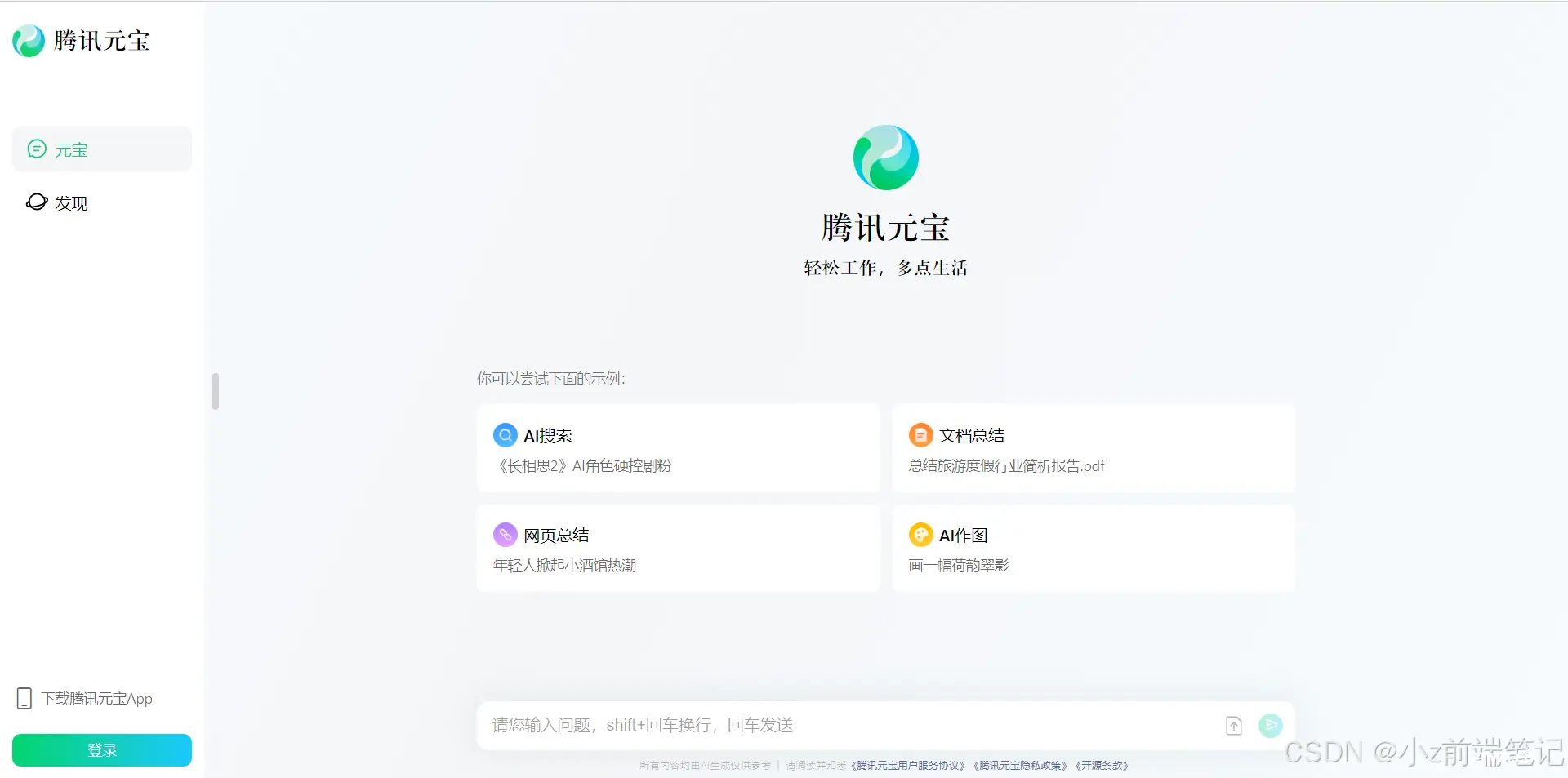Click the phone icon beside 下载腾讯元宝App
Image resolution: width=1568 pixels, height=778 pixels.
coord(24,699)
